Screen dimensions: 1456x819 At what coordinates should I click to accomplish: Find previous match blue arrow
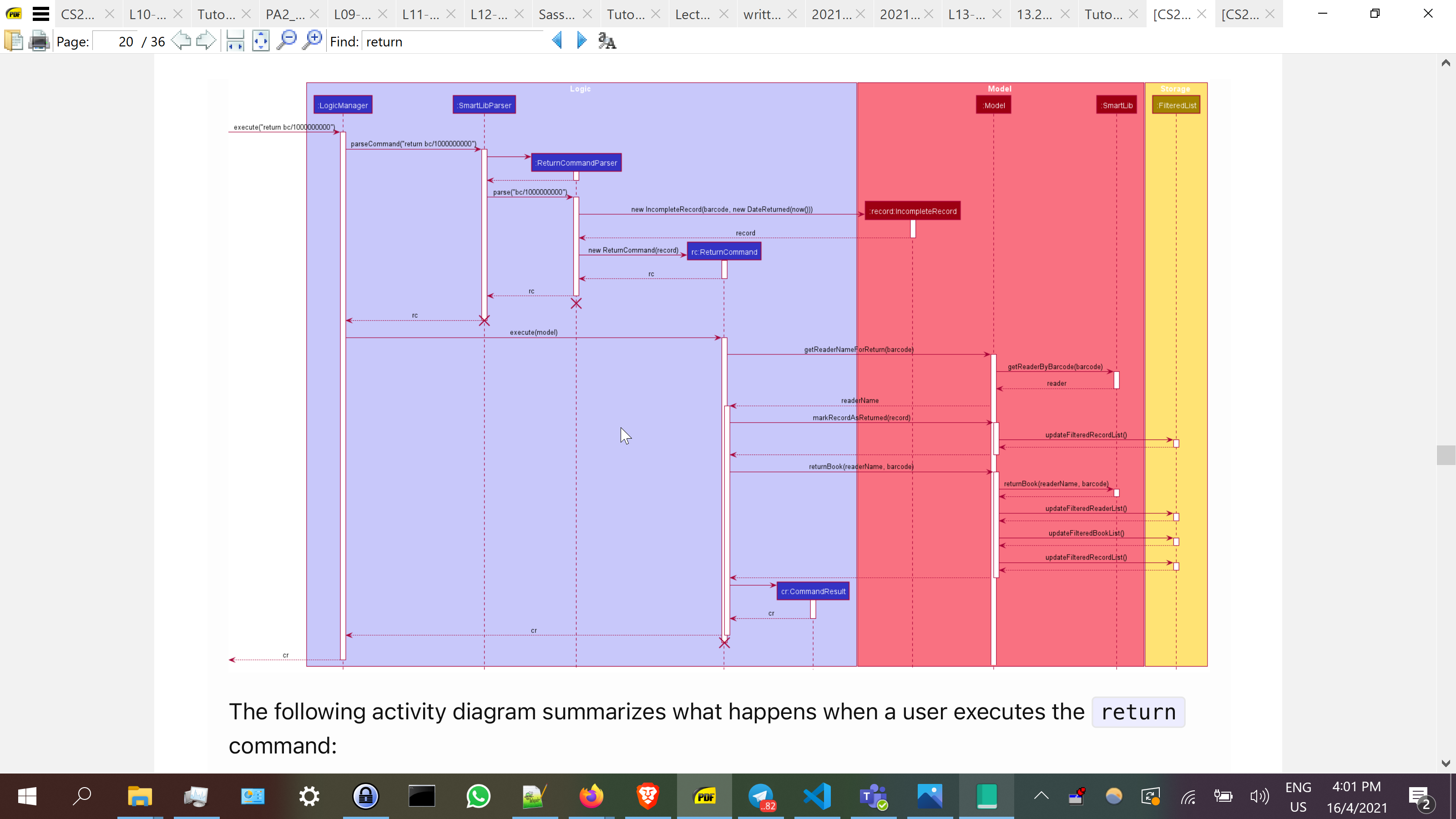point(557,40)
